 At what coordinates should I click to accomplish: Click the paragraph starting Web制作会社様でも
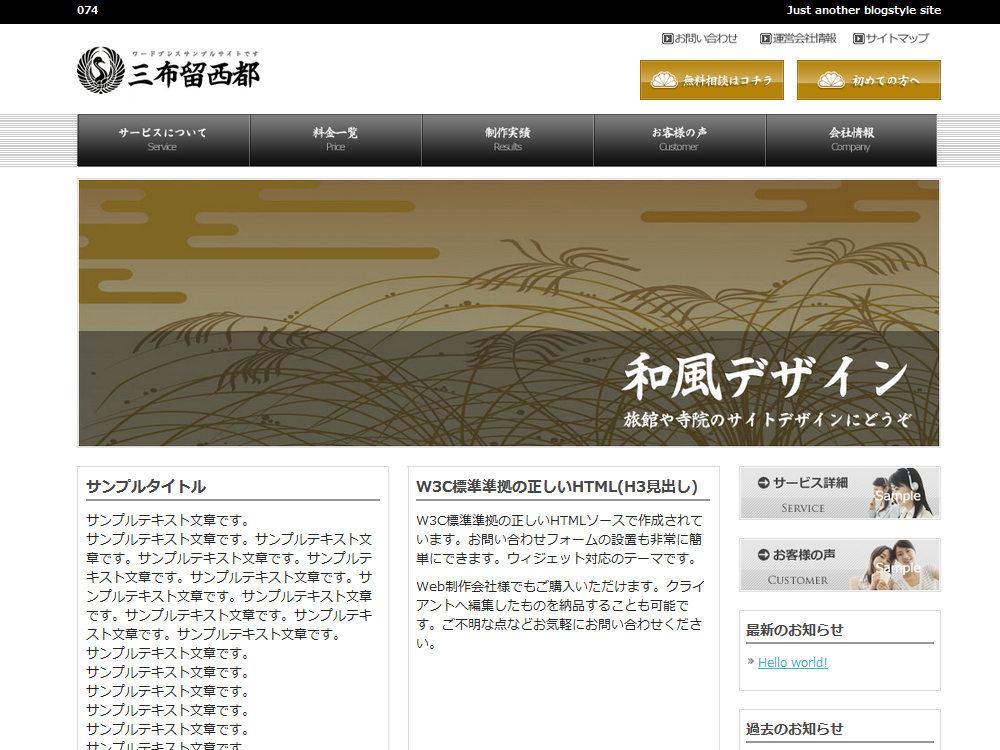560,614
